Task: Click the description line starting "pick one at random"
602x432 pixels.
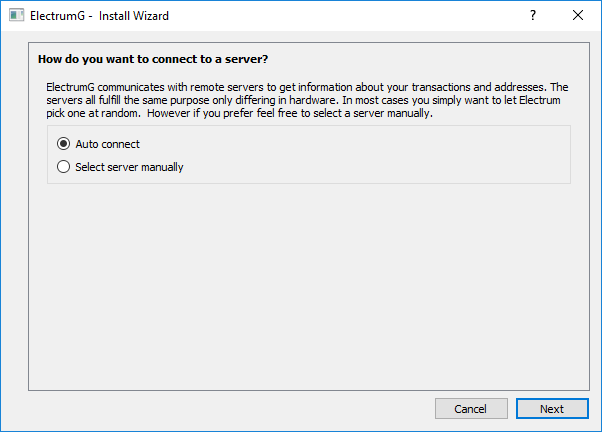Action: pyautogui.click(x=240, y=113)
